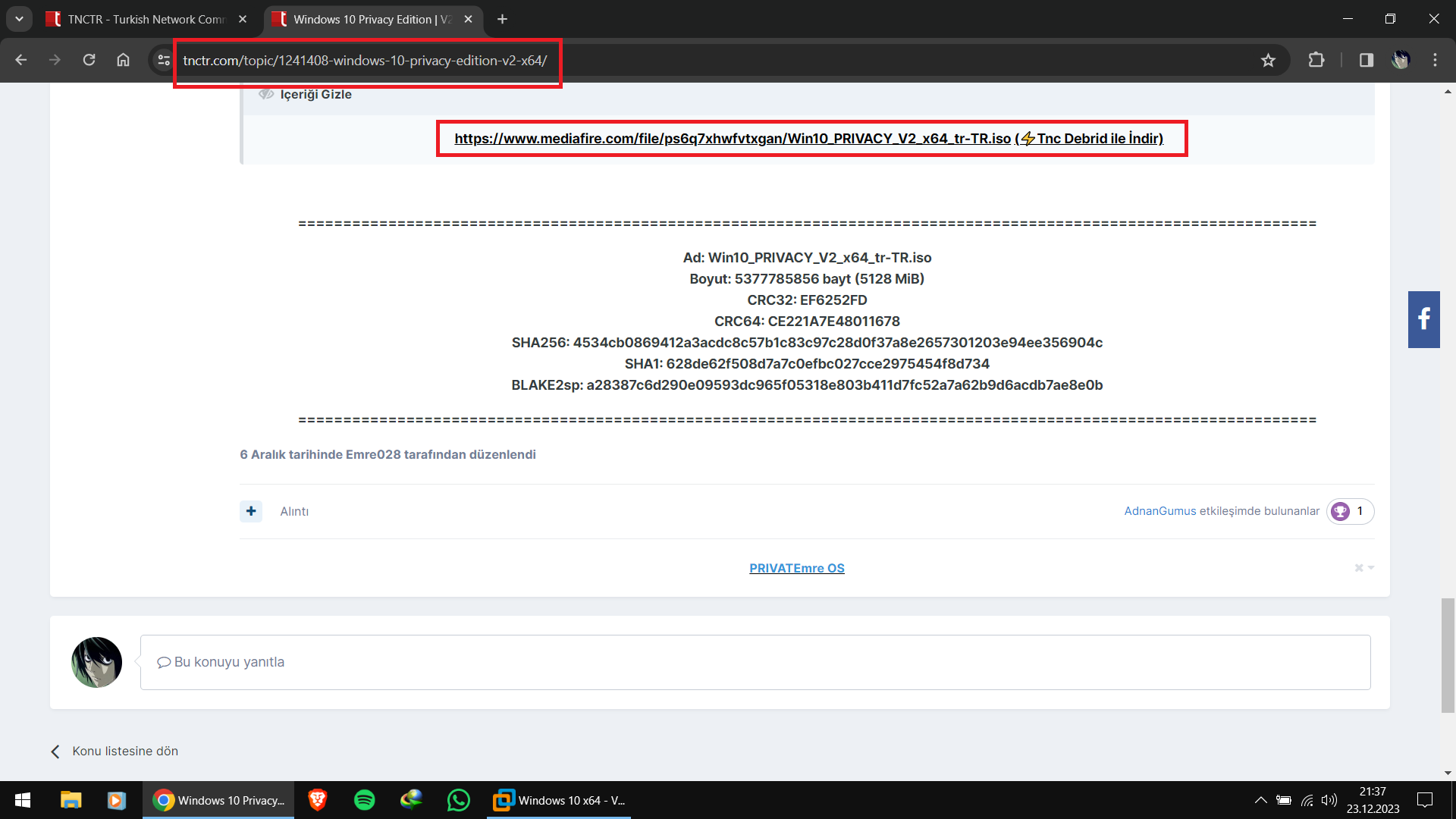Click the browser forward arrow

point(55,60)
